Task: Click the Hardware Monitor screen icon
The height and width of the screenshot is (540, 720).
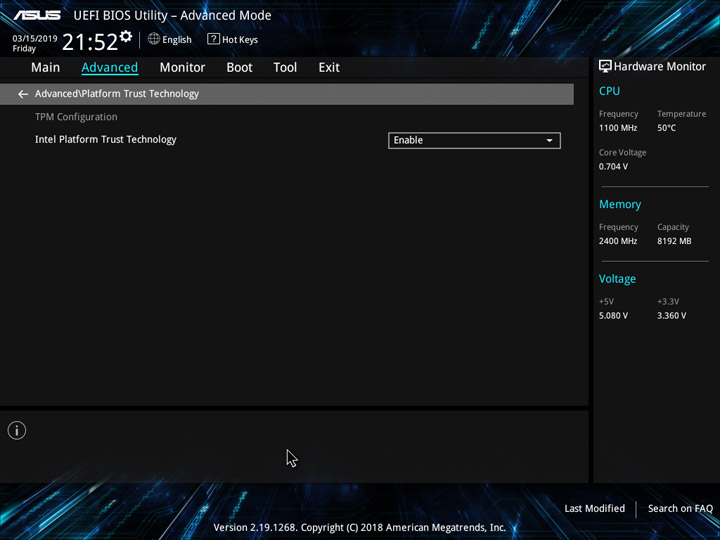Action: tap(605, 66)
